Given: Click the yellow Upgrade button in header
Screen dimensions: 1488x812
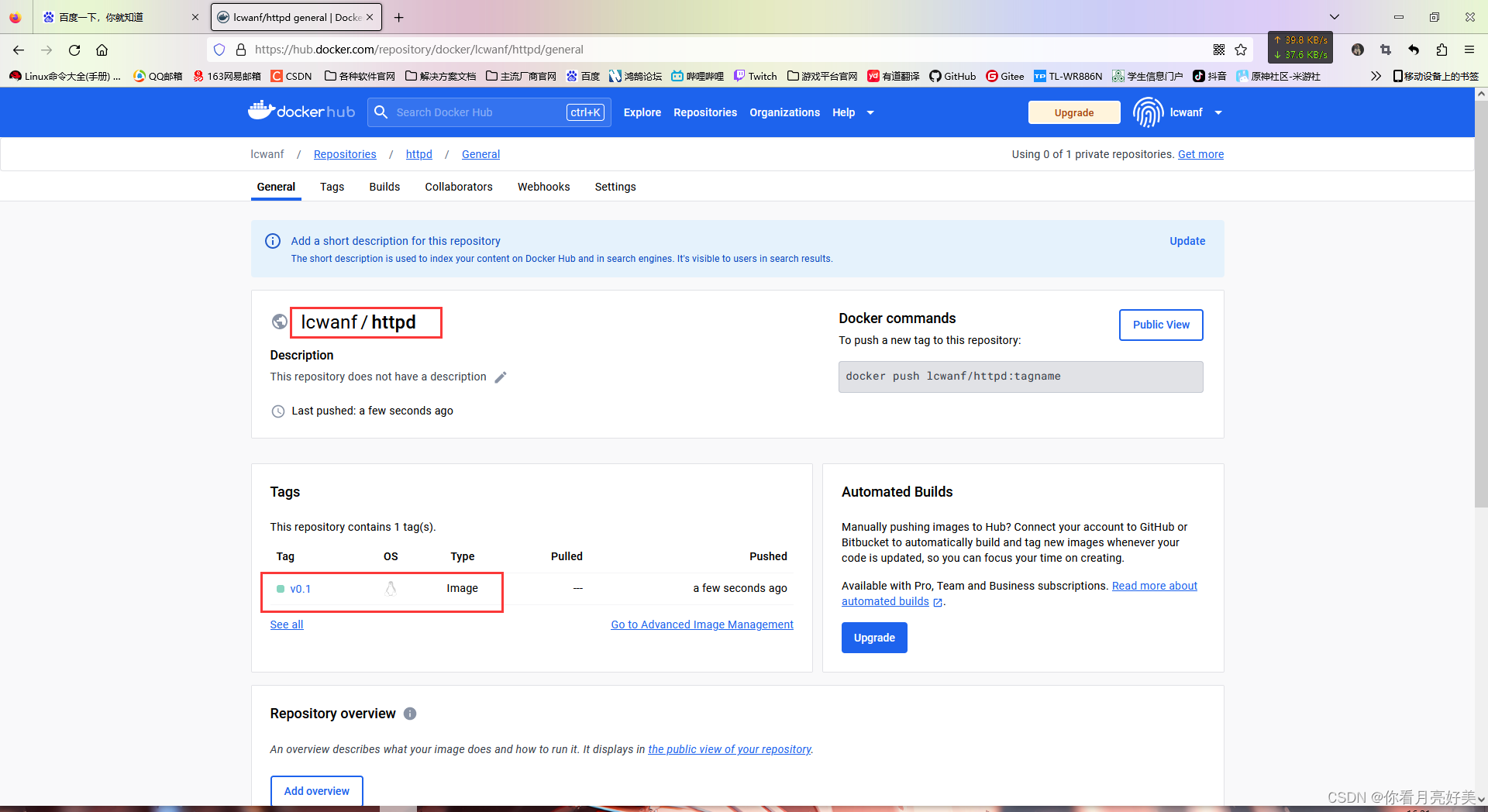Looking at the screenshot, I should click(1074, 112).
